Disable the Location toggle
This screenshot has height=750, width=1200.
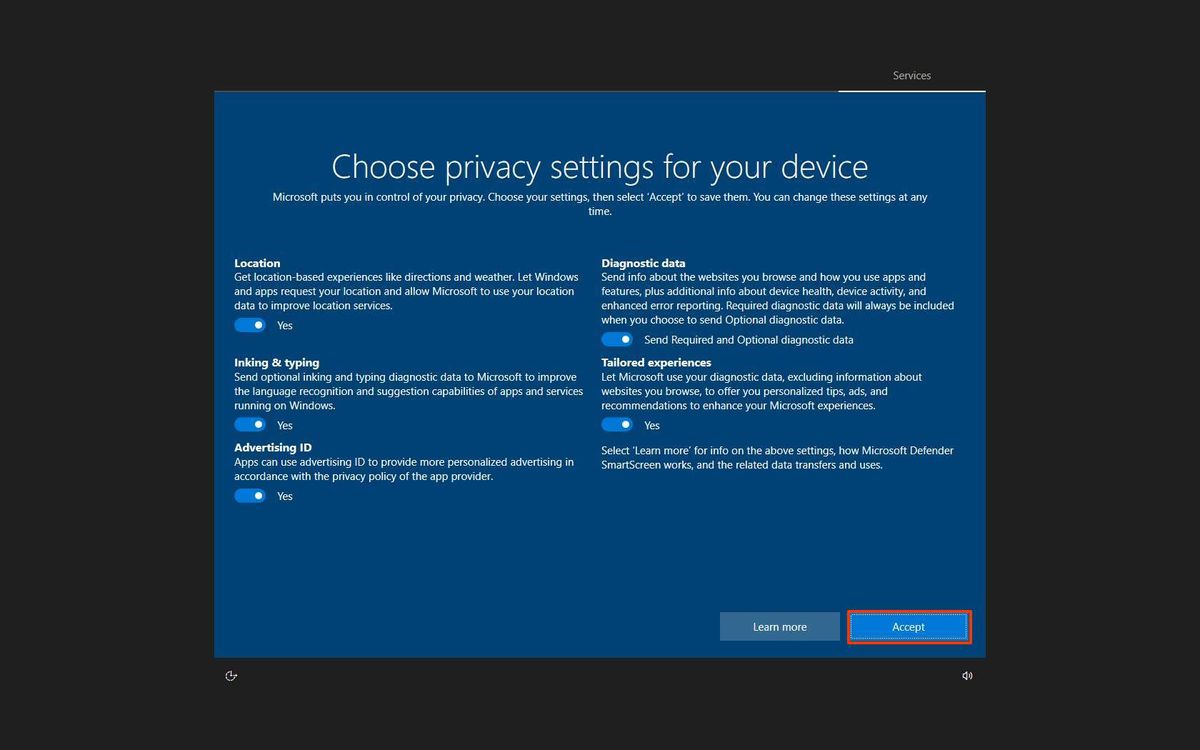pyautogui.click(x=249, y=324)
